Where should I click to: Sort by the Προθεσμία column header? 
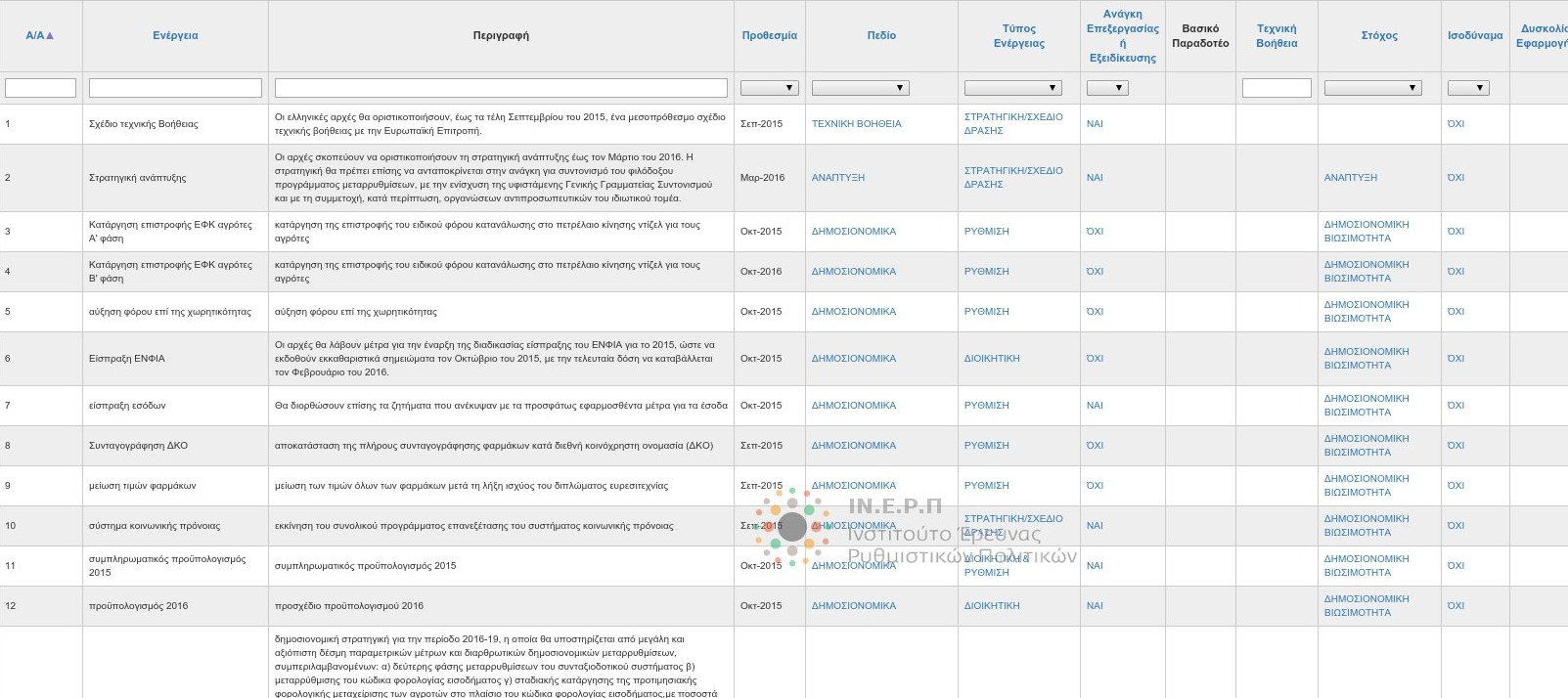(769, 35)
